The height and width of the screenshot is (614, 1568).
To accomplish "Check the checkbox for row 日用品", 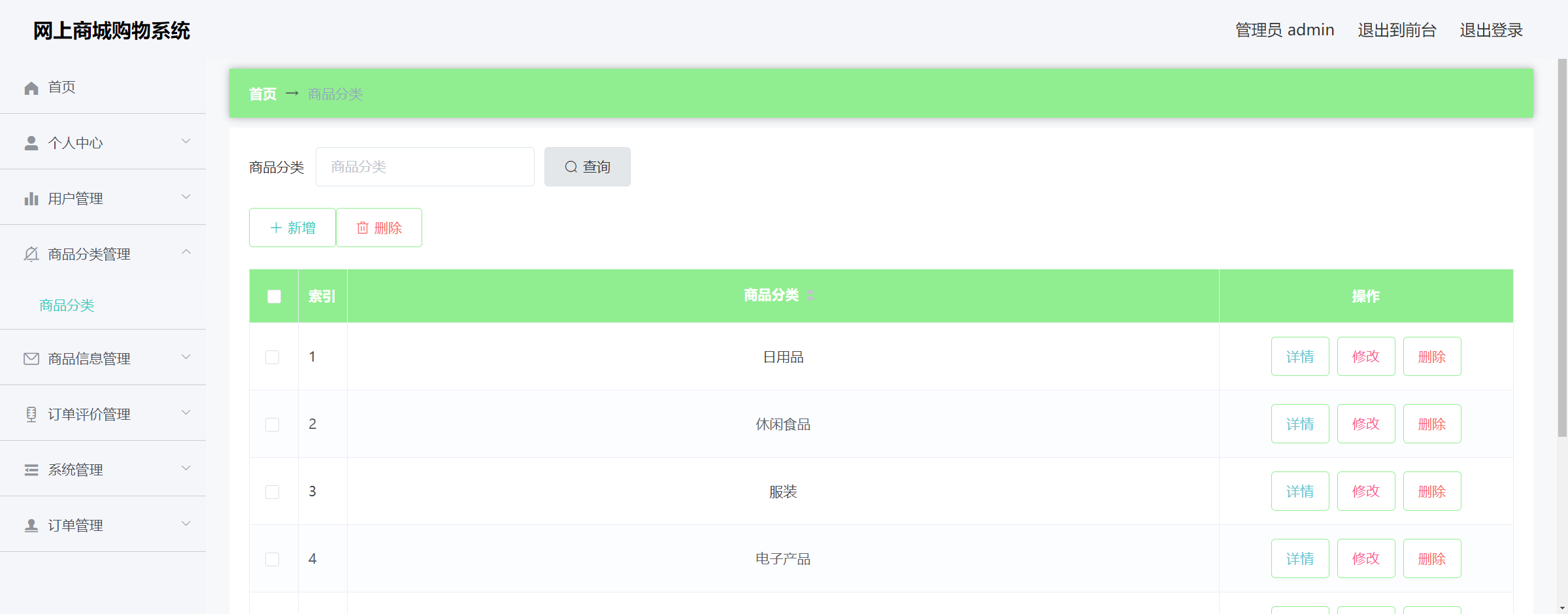I will 273,357.
